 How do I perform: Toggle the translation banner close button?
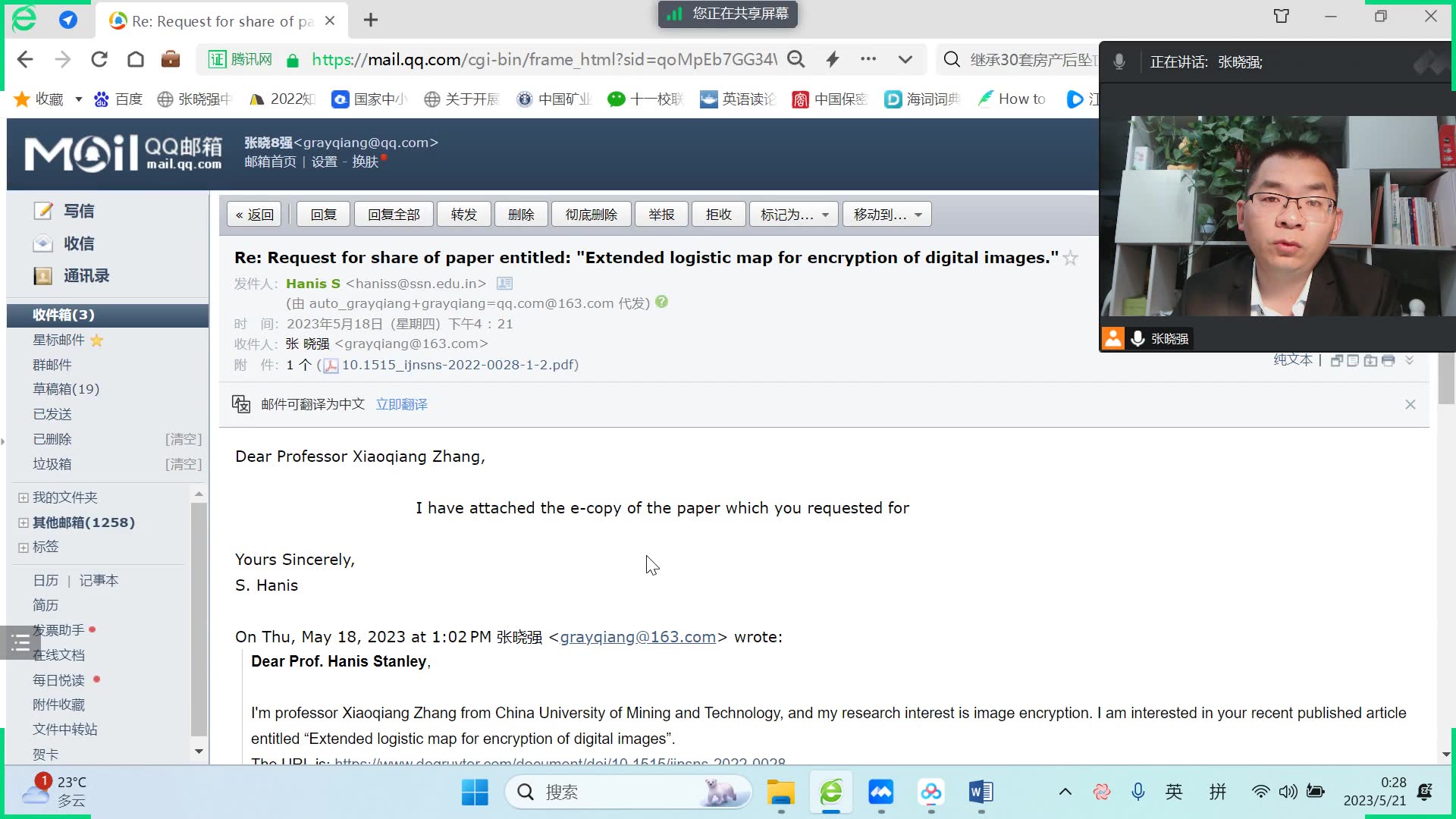tap(1410, 404)
